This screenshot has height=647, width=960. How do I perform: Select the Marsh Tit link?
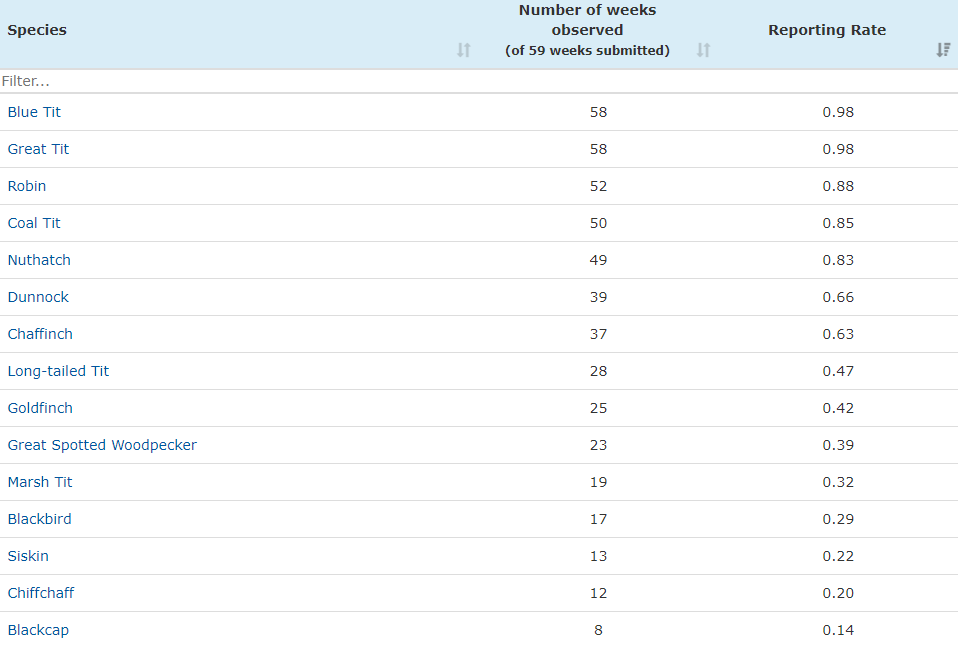40,482
